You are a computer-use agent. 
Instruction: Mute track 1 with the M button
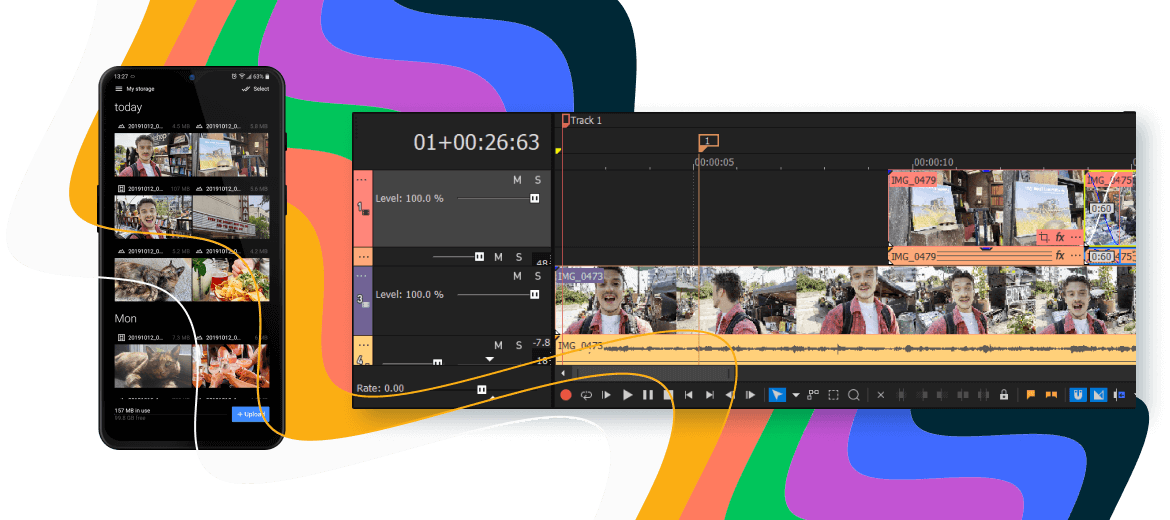[x=517, y=180]
